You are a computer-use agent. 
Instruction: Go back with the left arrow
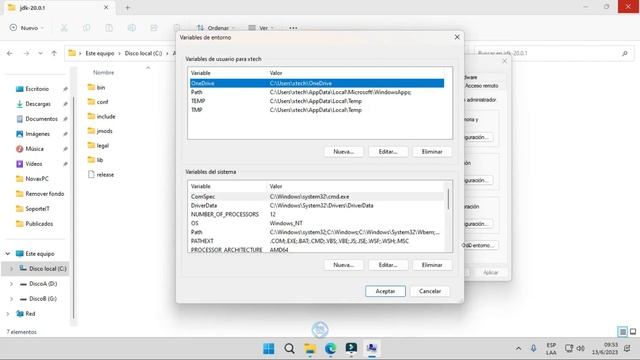(10, 53)
